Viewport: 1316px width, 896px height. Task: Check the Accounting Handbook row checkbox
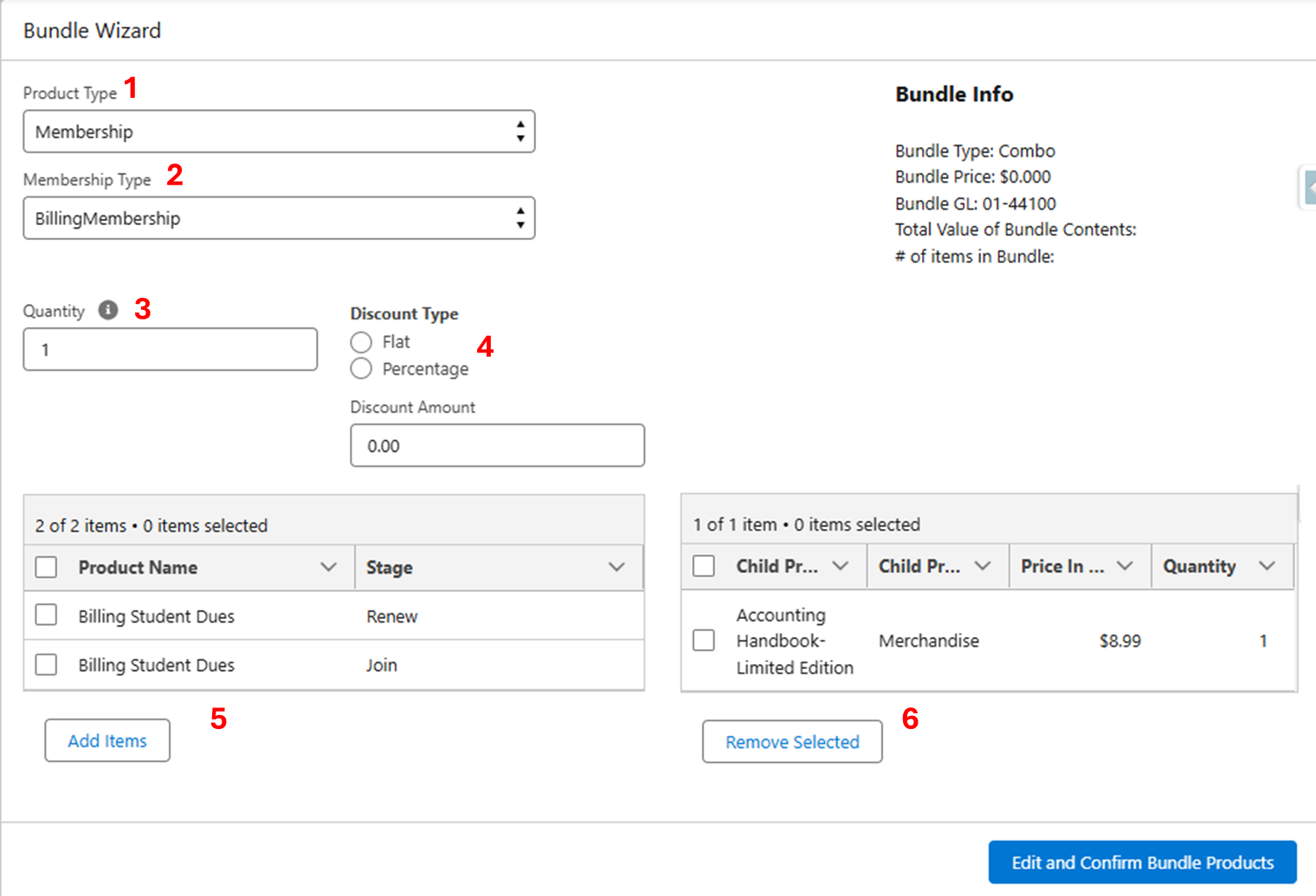pos(704,641)
